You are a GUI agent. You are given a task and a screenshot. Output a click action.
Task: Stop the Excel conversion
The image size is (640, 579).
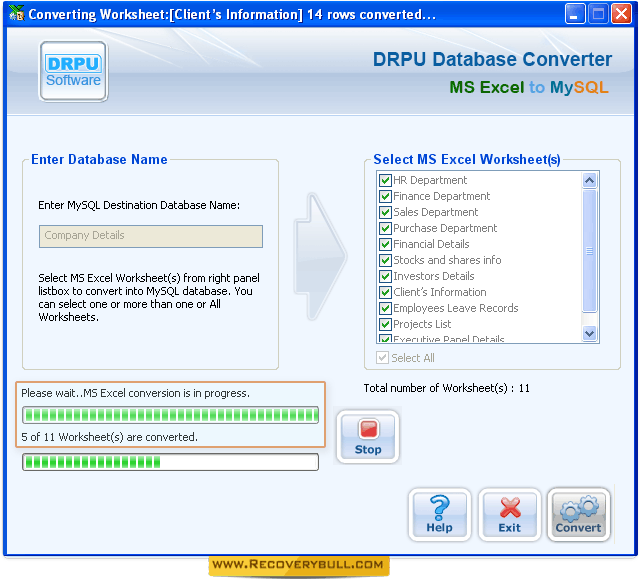(x=368, y=437)
